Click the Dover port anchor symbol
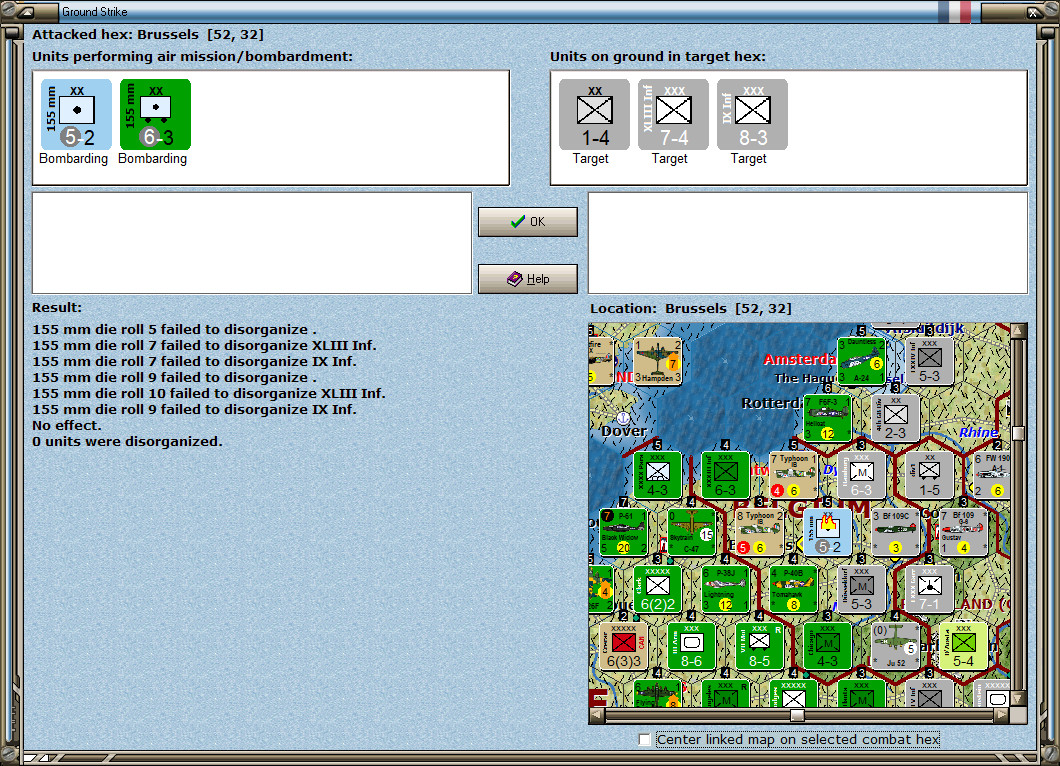The height and width of the screenshot is (766, 1060). 623,417
